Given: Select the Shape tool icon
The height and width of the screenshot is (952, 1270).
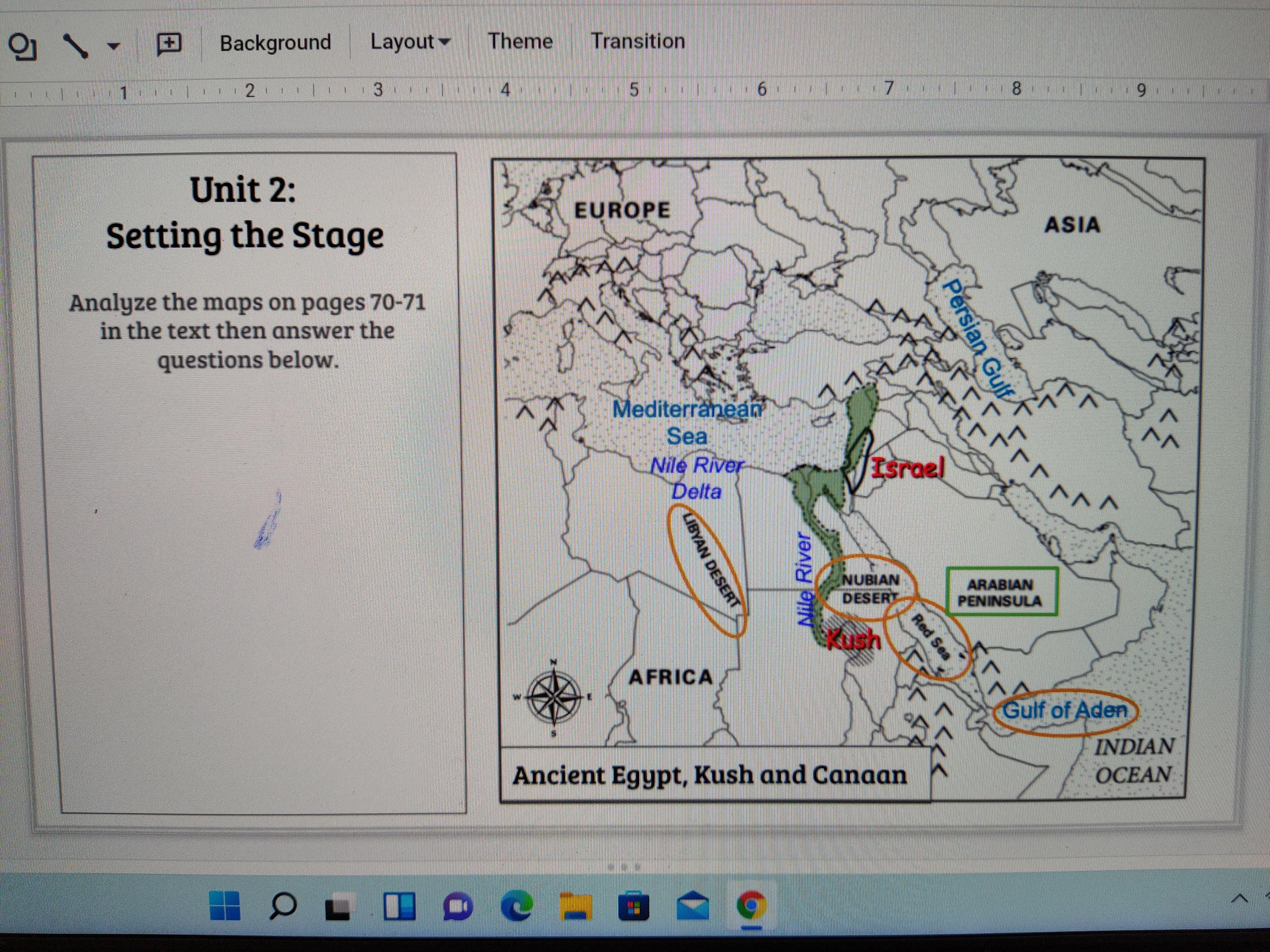Looking at the screenshot, I should pyautogui.click(x=23, y=47).
